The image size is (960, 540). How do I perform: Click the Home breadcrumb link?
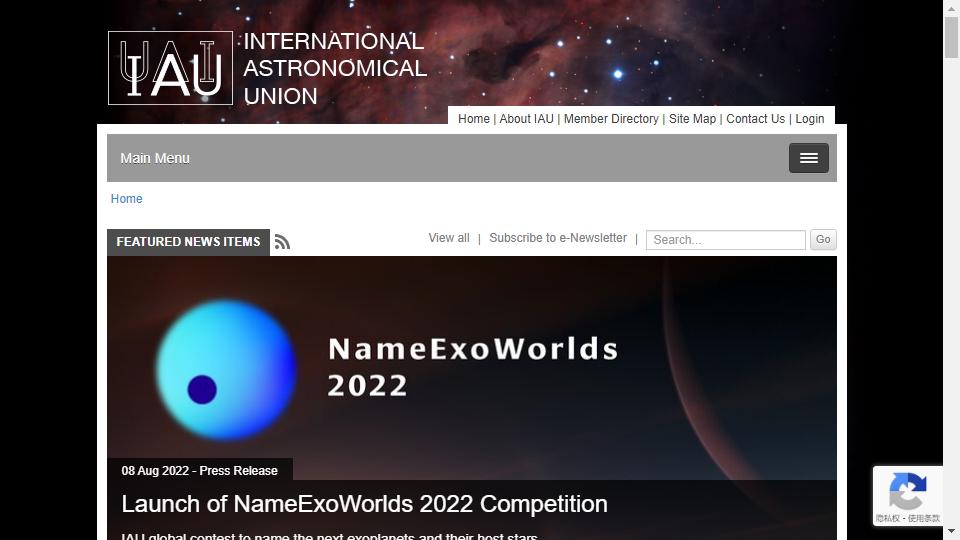[127, 198]
